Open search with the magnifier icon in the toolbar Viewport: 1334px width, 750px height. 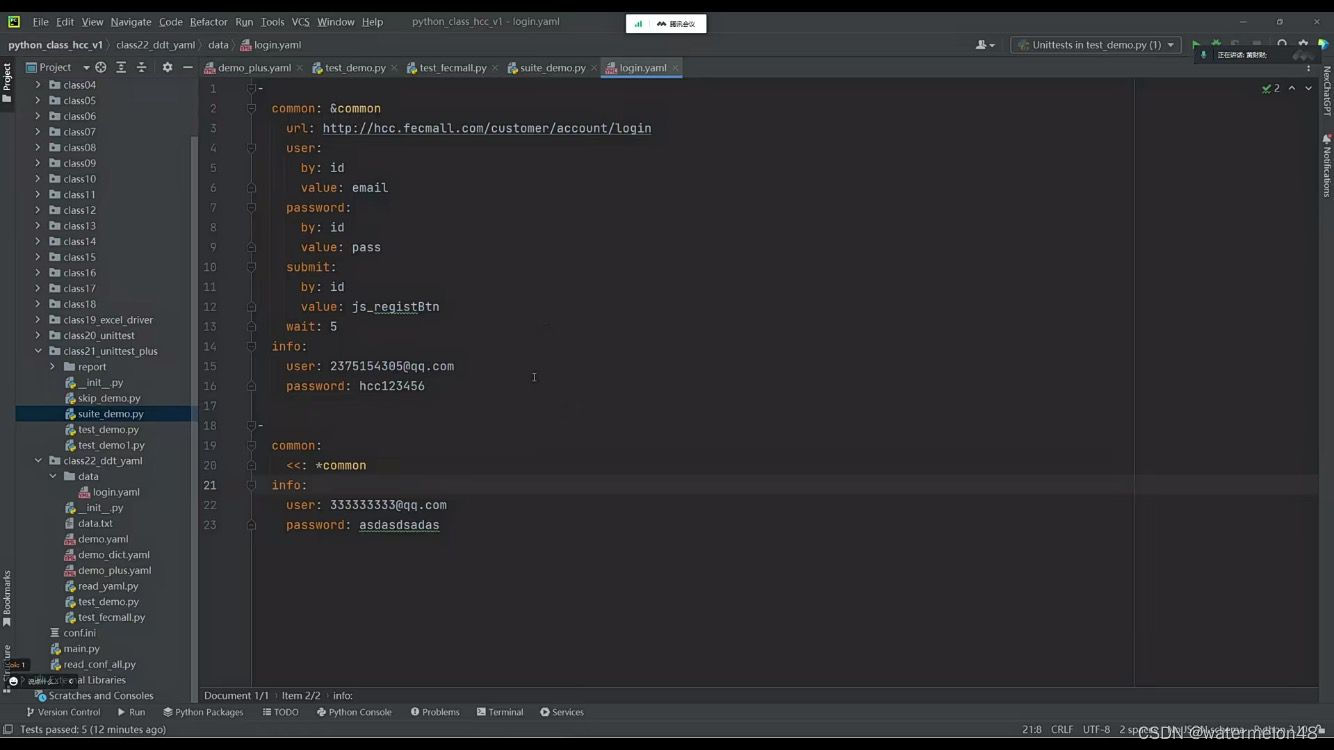[x=1282, y=44]
